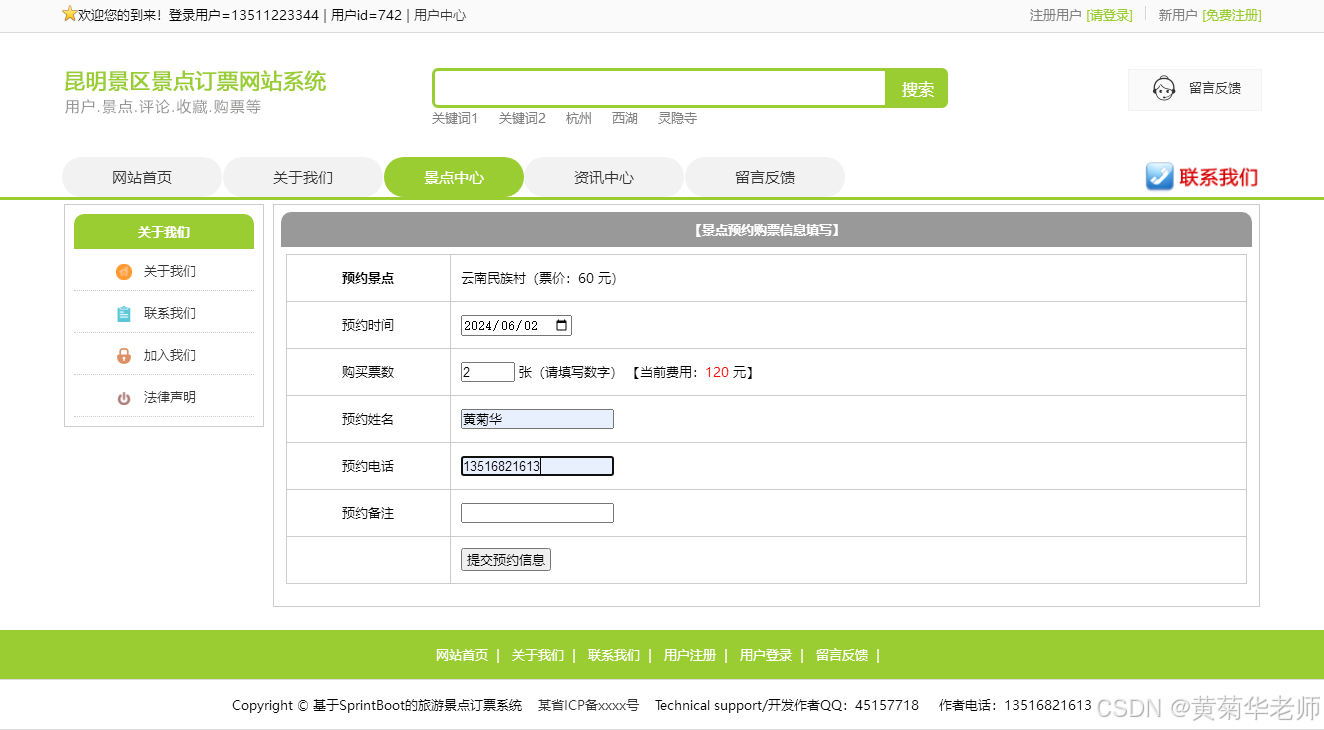
Task: Select the 留言反馈 tab in top navigation
Action: [765, 176]
